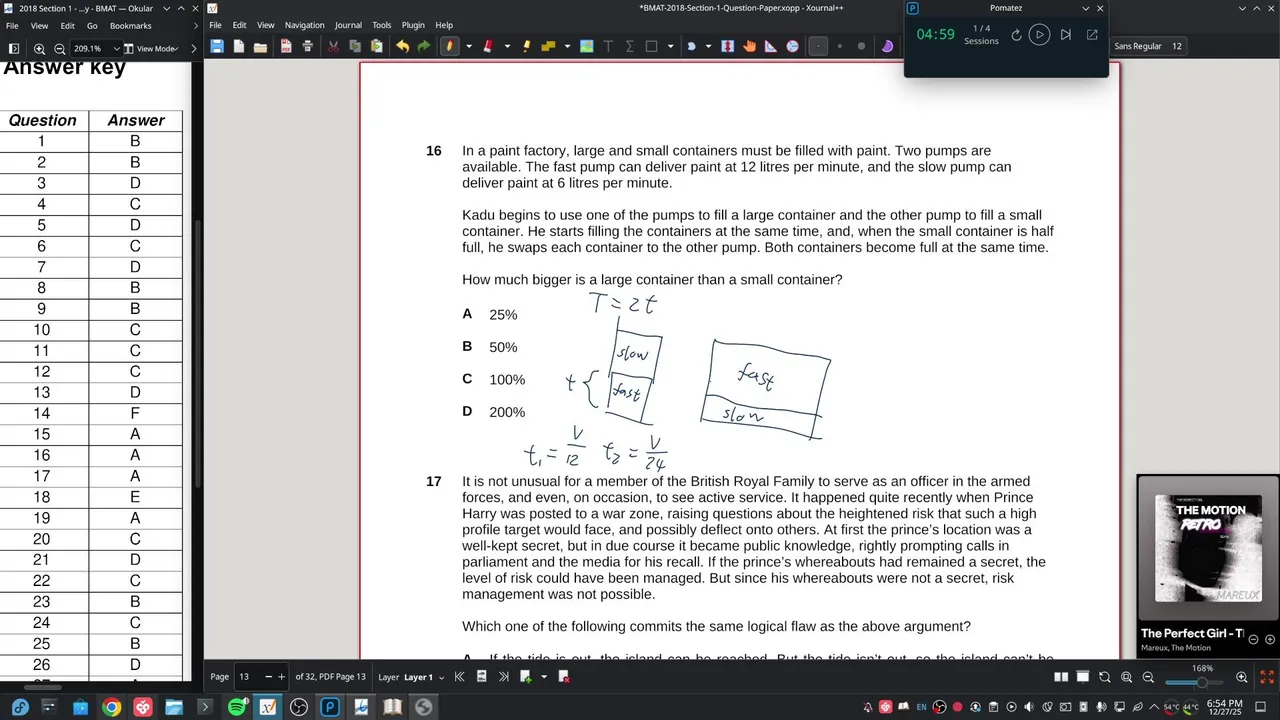This screenshot has width=1280, height=720.
Task: Reset the Pomatez timer
Action: pyautogui.click(x=1016, y=35)
